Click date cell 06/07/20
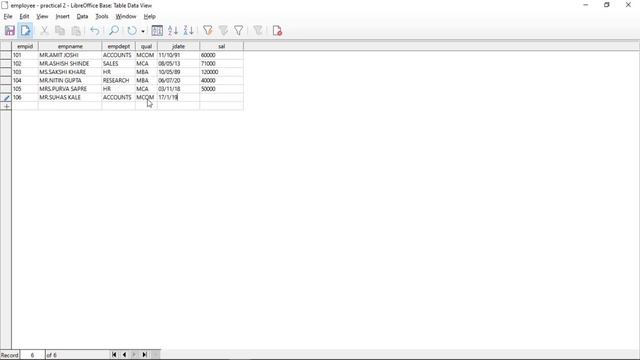This screenshot has height=360, width=640. tap(178, 80)
